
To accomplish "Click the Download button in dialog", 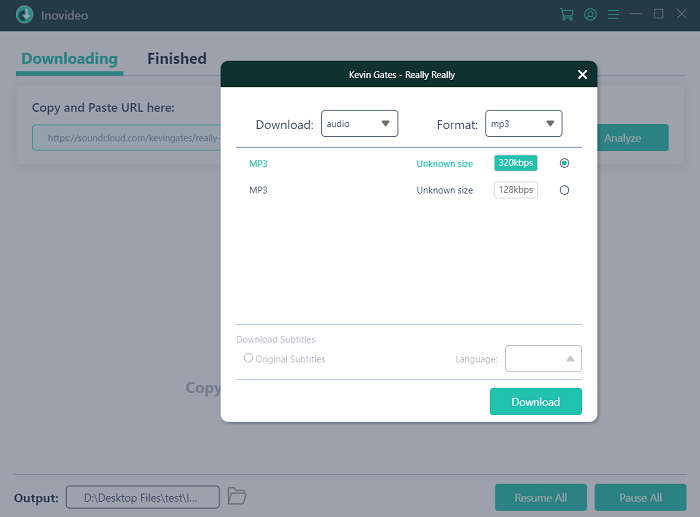I will coord(536,401).
